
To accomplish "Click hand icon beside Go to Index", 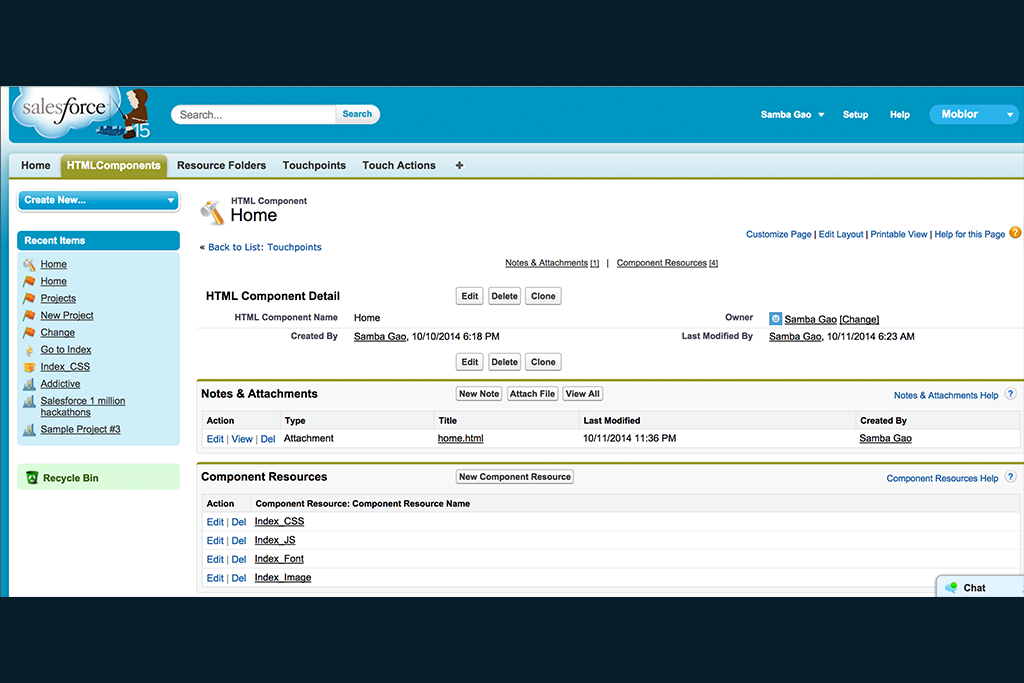I will pyautogui.click(x=29, y=350).
